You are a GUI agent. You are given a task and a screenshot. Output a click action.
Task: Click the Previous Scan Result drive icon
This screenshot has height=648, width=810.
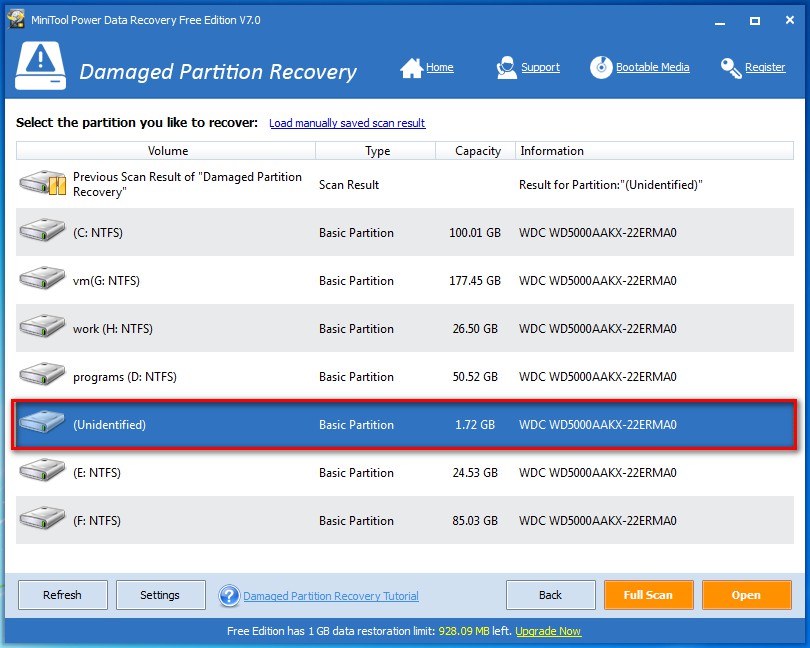pyautogui.click(x=42, y=185)
